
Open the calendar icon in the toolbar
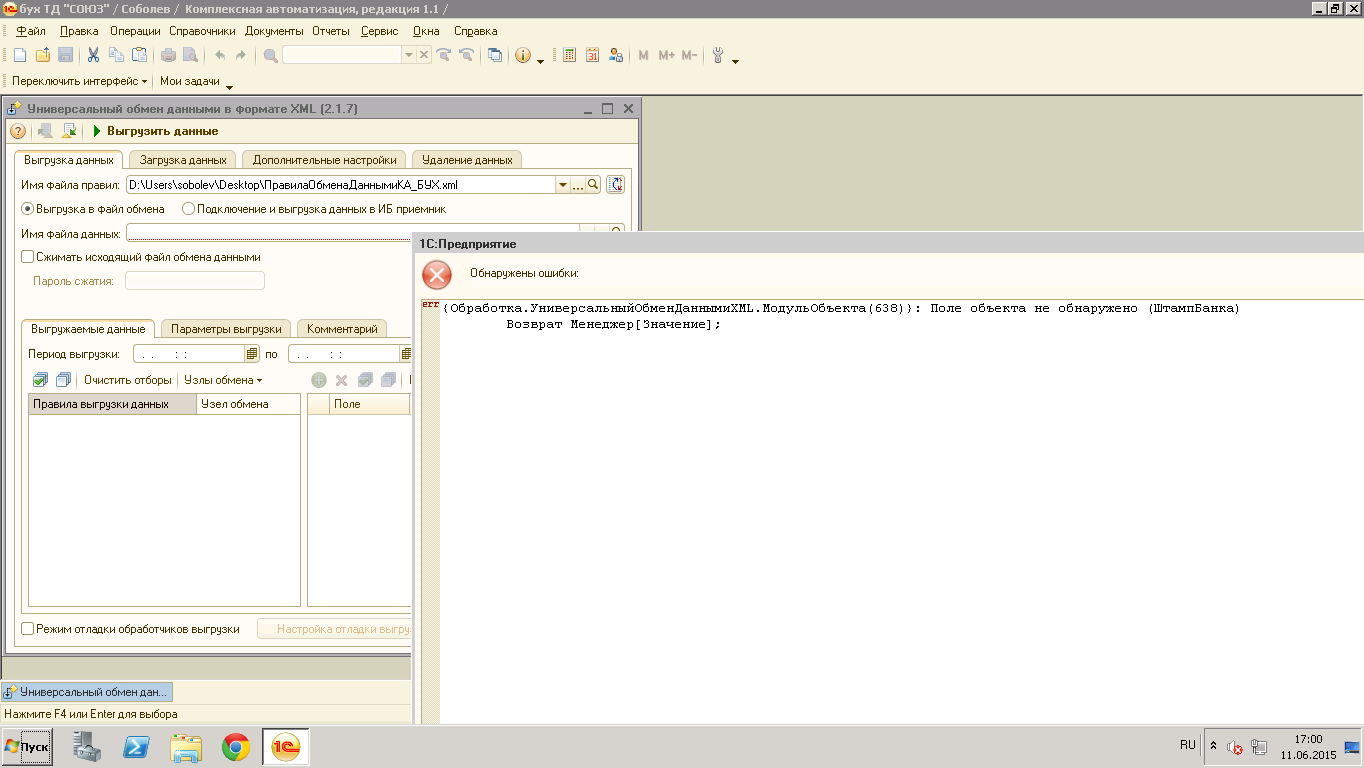[x=592, y=56]
